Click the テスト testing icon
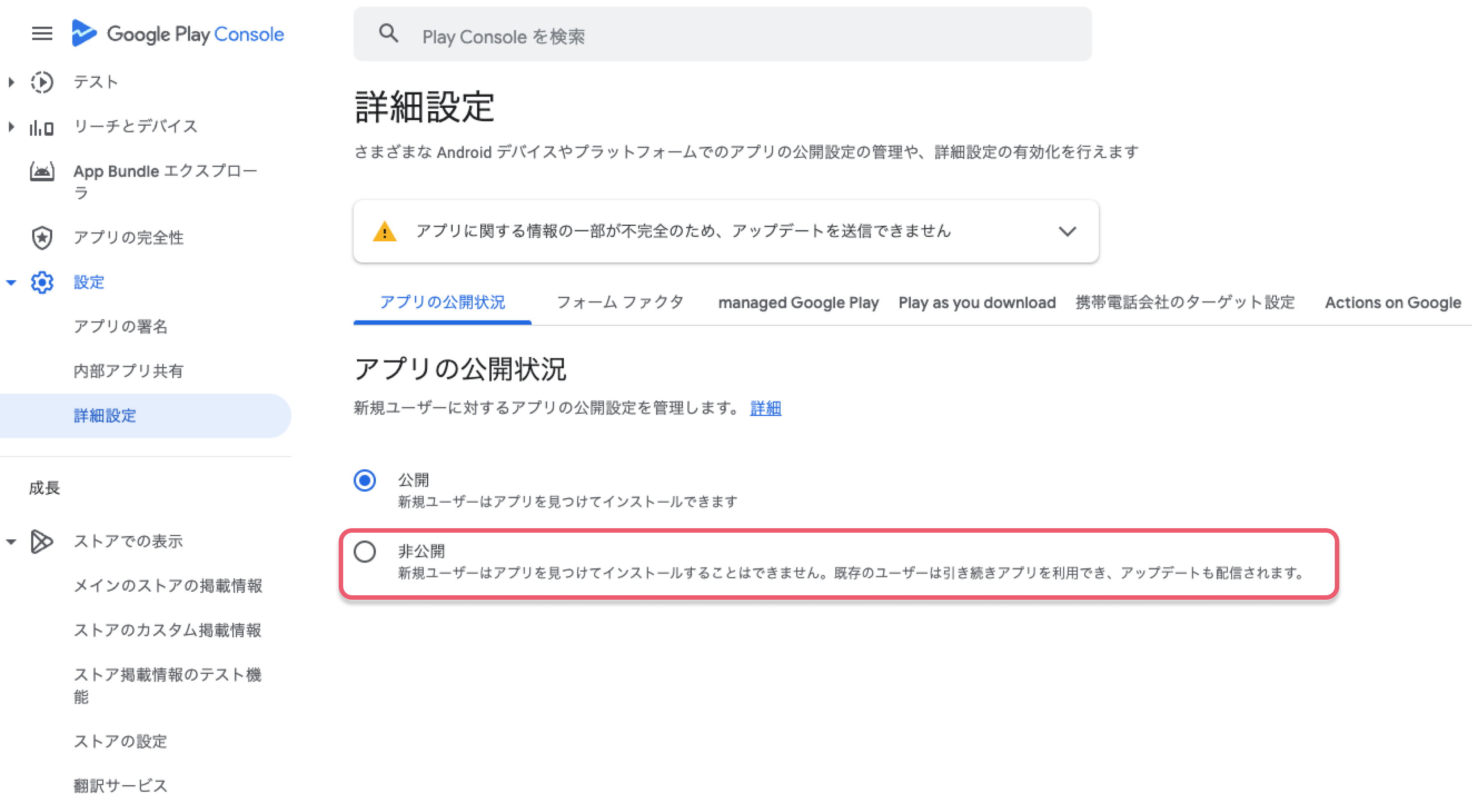Image resolution: width=1472 pixels, height=812 pixels. pyautogui.click(x=42, y=82)
